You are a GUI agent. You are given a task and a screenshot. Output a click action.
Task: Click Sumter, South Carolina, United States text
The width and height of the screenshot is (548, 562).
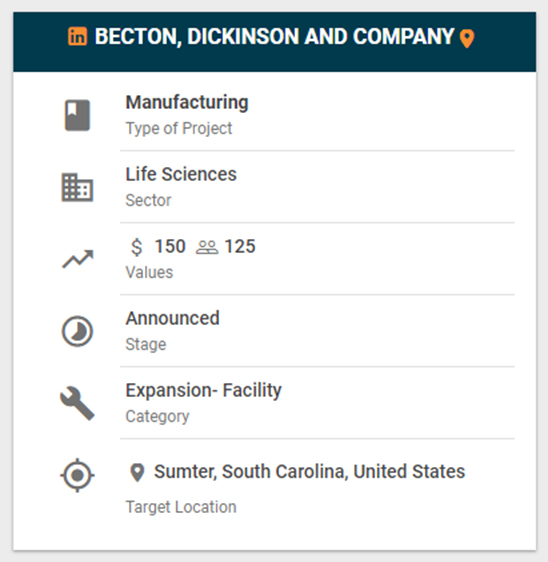coord(309,471)
